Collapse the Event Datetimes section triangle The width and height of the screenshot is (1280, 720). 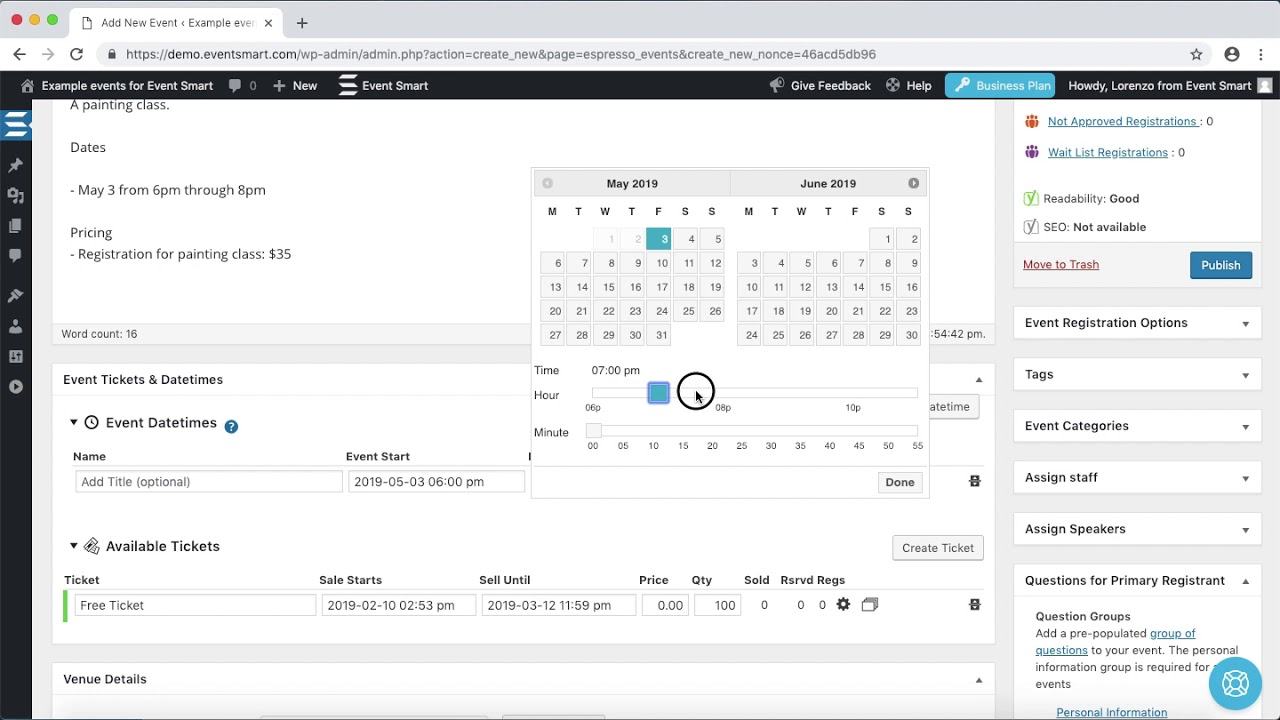pyautogui.click(x=73, y=422)
